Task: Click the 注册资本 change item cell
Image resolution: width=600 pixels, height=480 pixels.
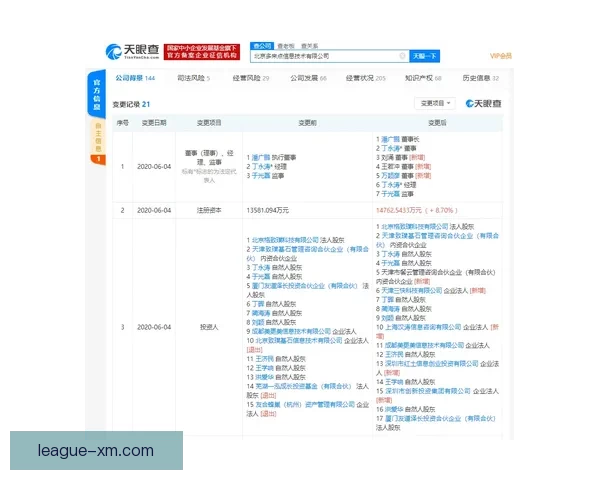Action: click(x=209, y=211)
